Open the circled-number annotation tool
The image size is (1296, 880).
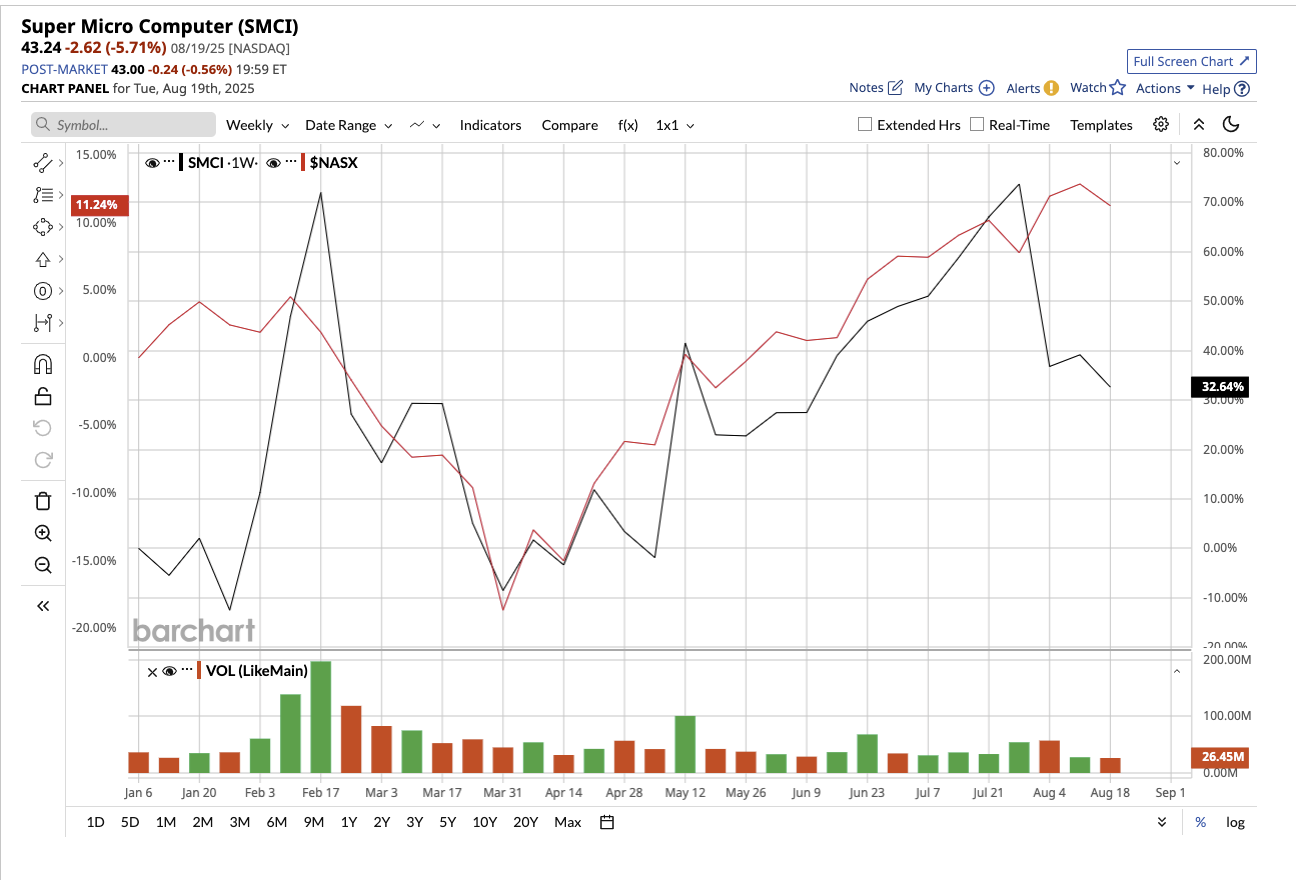(x=42, y=291)
